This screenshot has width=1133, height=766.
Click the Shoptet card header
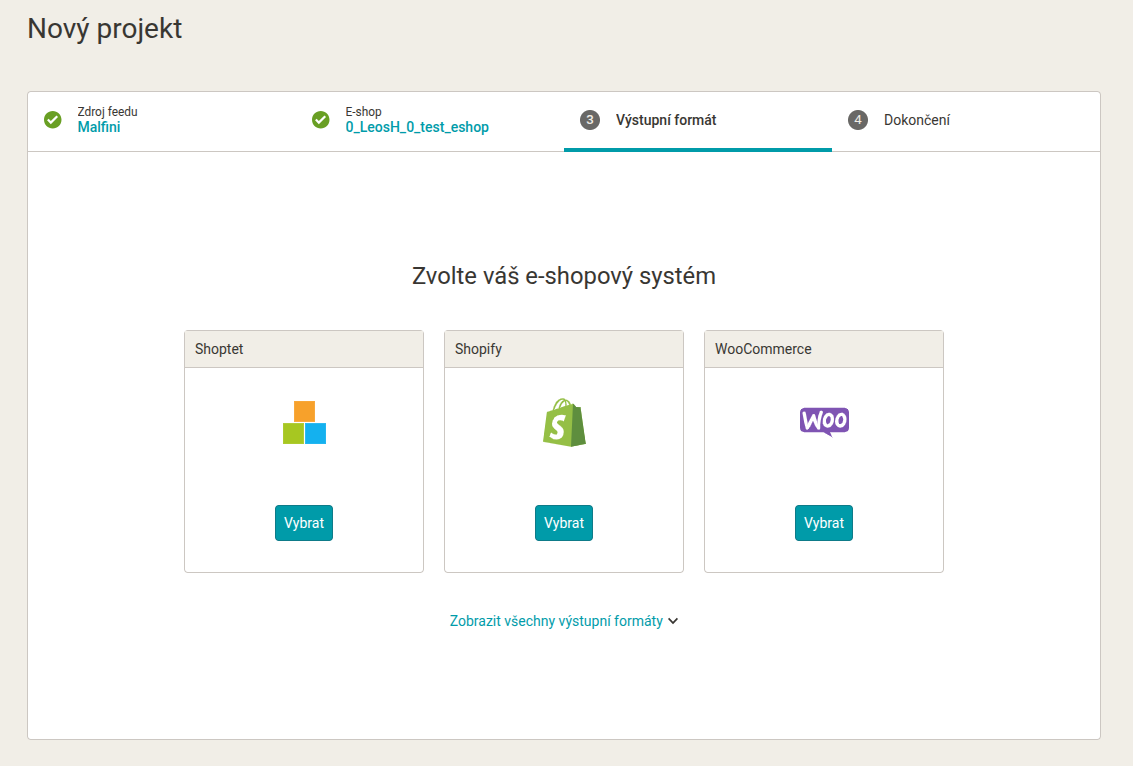pos(304,349)
